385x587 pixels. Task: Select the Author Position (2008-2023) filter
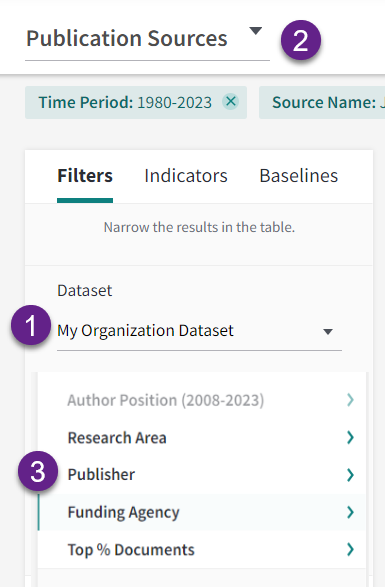click(202, 400)
